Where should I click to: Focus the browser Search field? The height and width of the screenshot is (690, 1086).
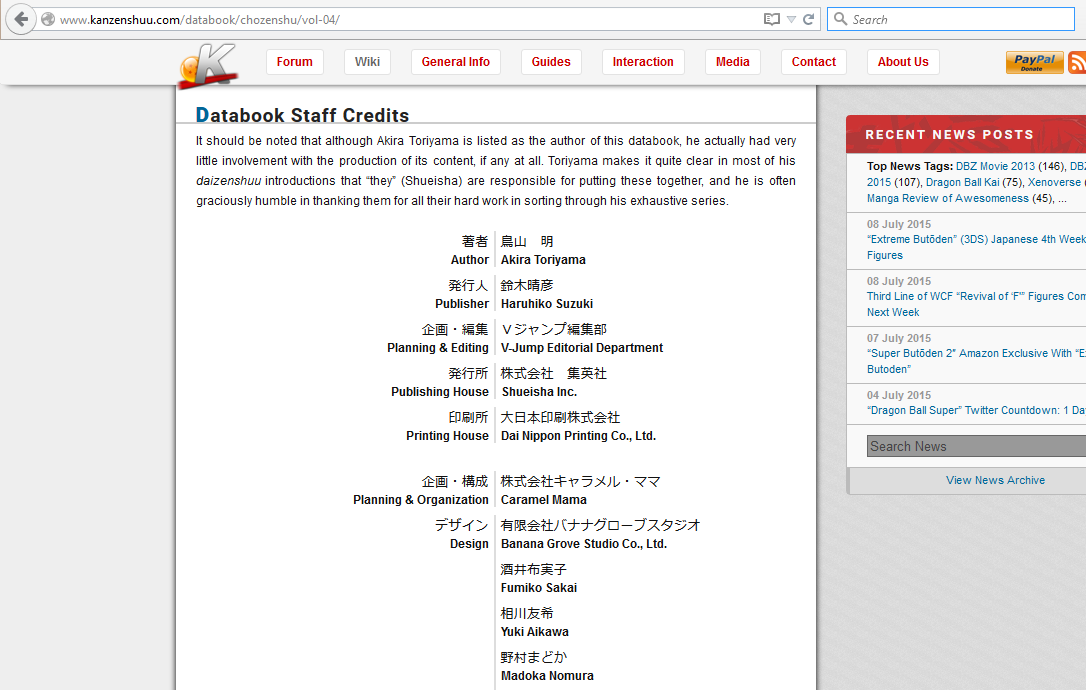tap(950, 19)
